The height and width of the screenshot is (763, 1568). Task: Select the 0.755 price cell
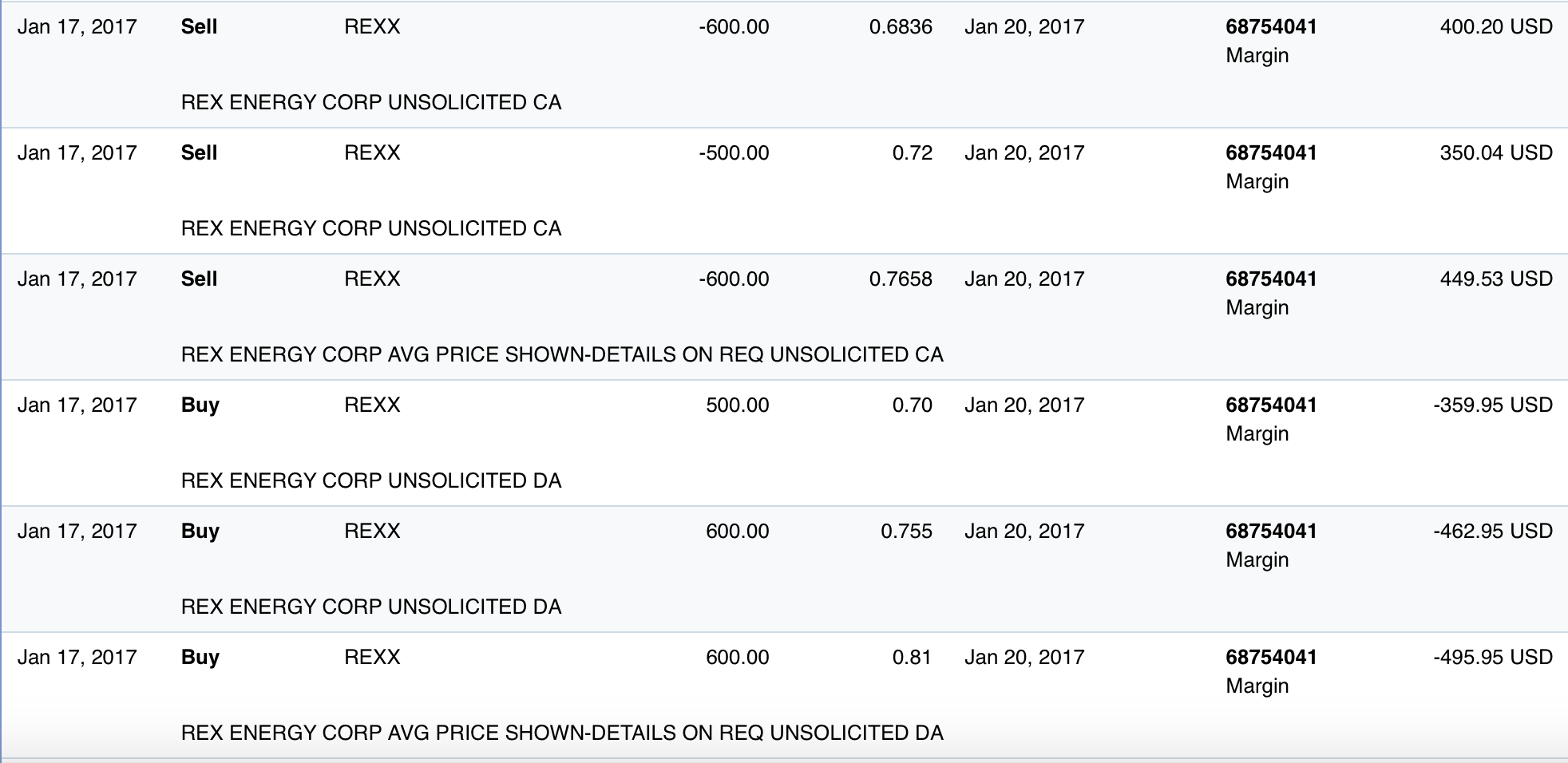[906, 532]
